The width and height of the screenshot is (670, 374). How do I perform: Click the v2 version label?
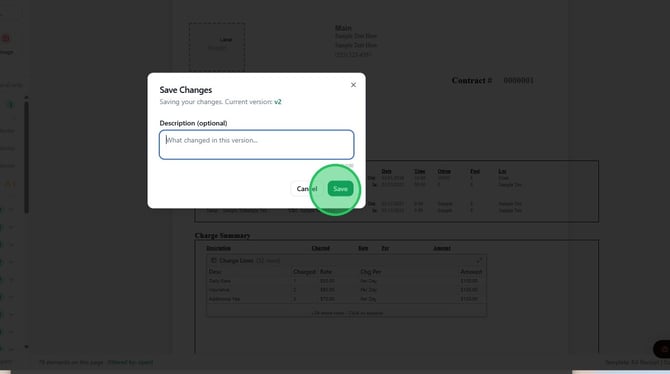[278, 102]
